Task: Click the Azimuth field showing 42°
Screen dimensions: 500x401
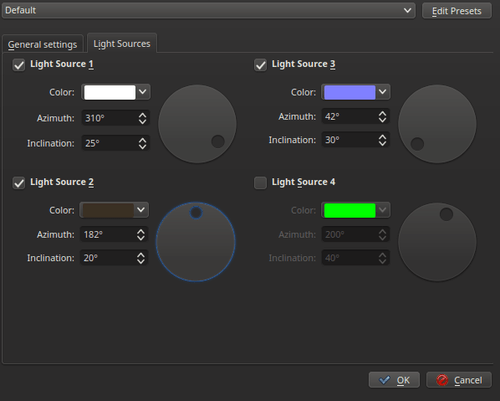Action: [356, 117]
